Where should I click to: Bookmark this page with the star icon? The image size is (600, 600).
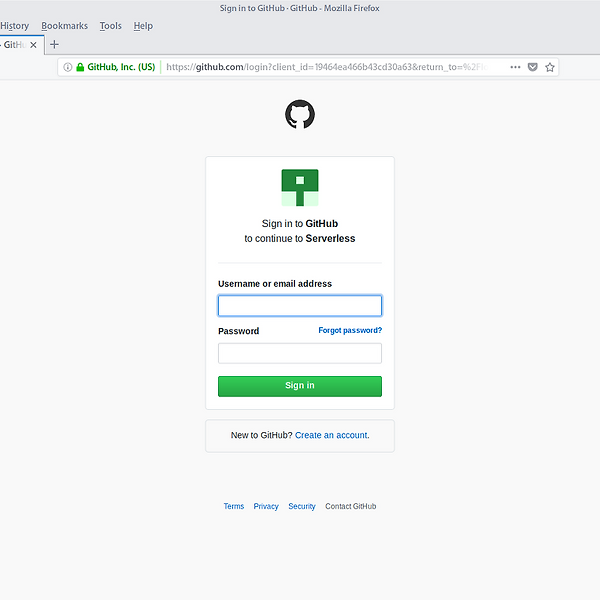pyautogui.click(x=550, y=67)
